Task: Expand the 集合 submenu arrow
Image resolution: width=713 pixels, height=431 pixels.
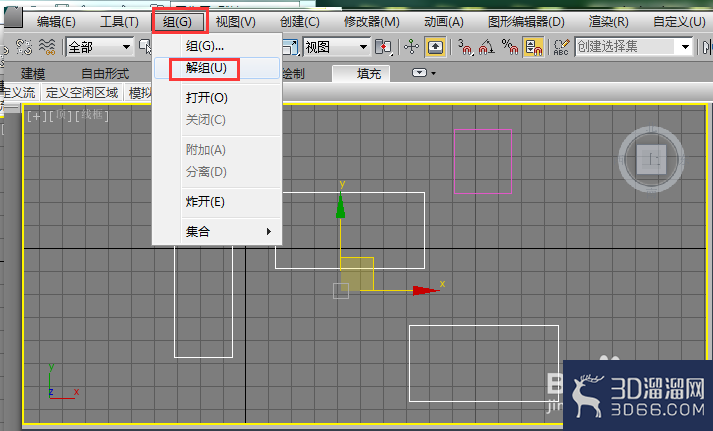Action: tap(269, 231)
